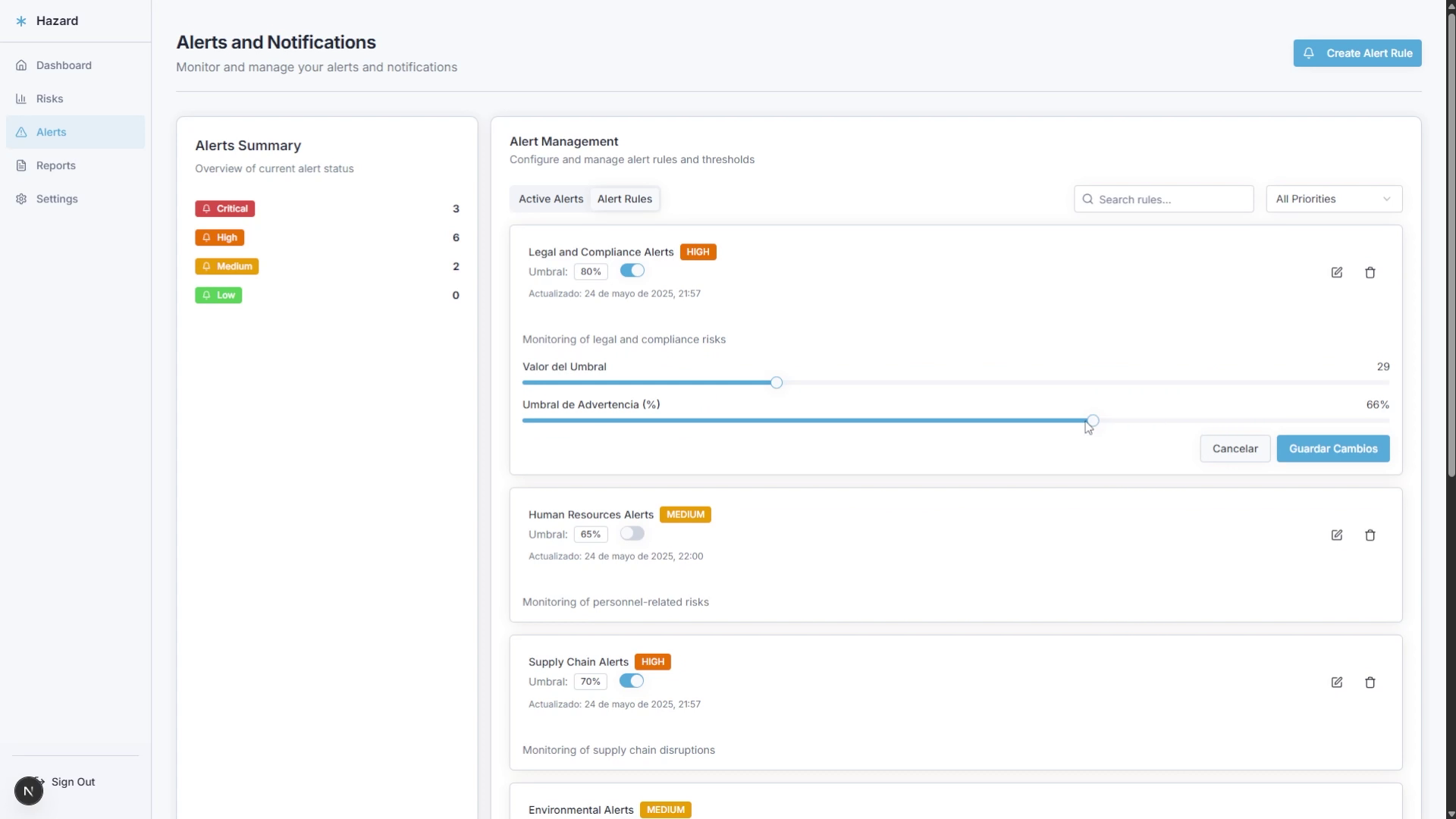The image size is (1456, 819).
Task: Enable the Human Resources Alerts toggle
Action: coord(632,534)
